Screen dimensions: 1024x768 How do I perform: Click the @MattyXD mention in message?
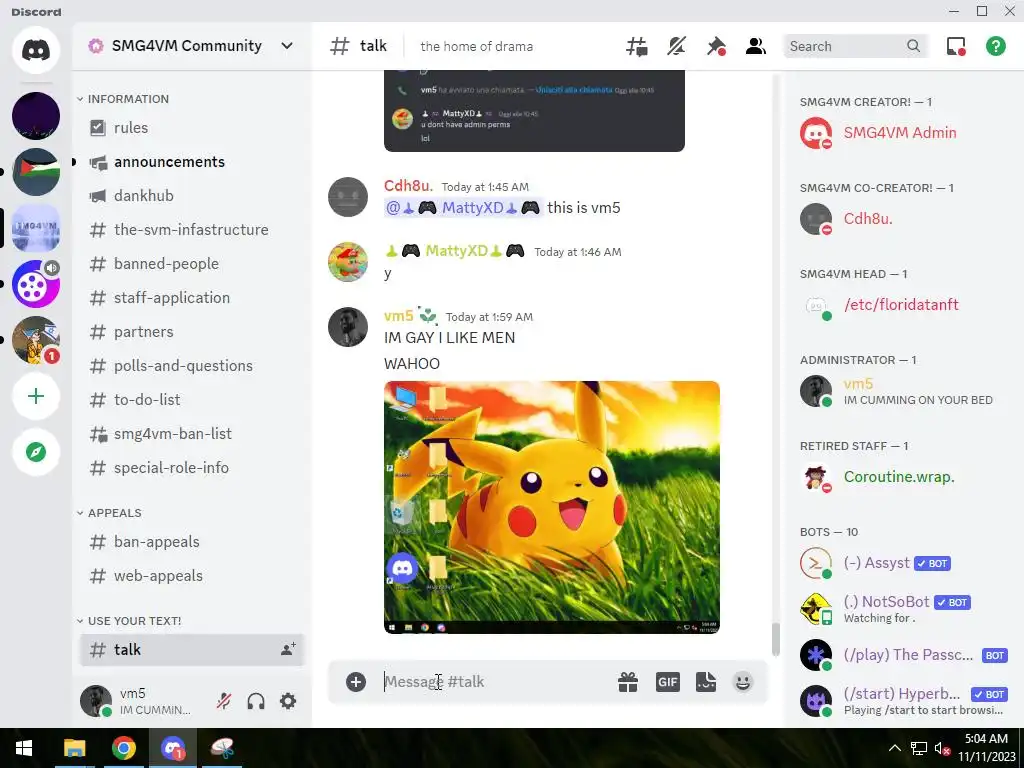coord(463,208)
